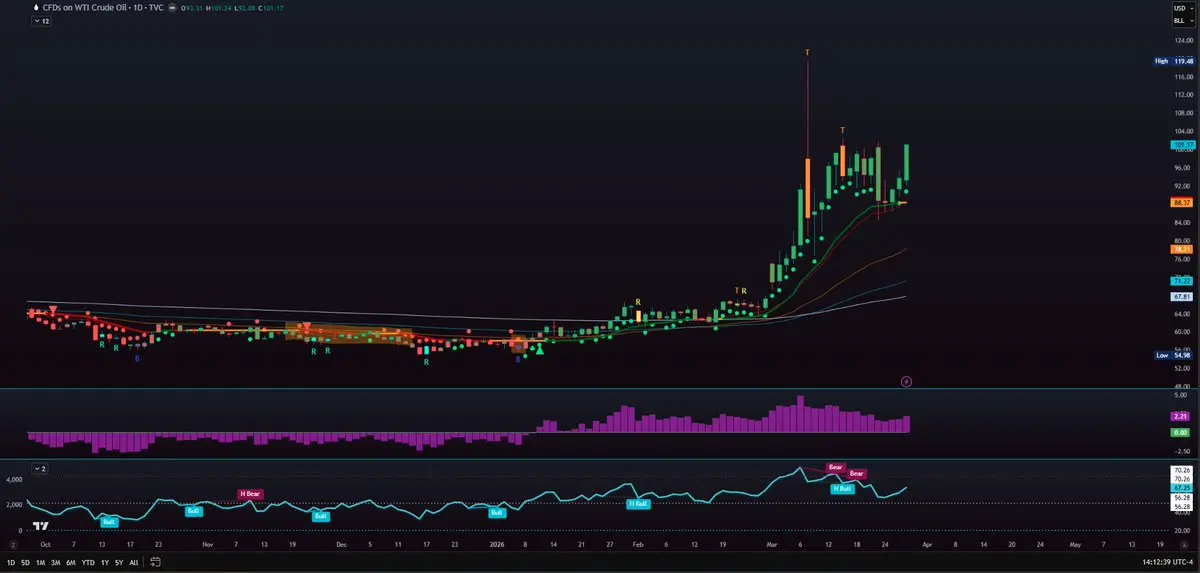Select the 5D time range
This screenshot has width=1200, height=573.
pos(27,563)
